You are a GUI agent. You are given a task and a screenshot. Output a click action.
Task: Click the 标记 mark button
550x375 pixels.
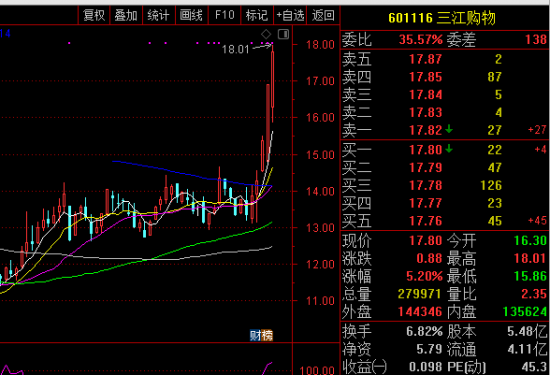257,15
